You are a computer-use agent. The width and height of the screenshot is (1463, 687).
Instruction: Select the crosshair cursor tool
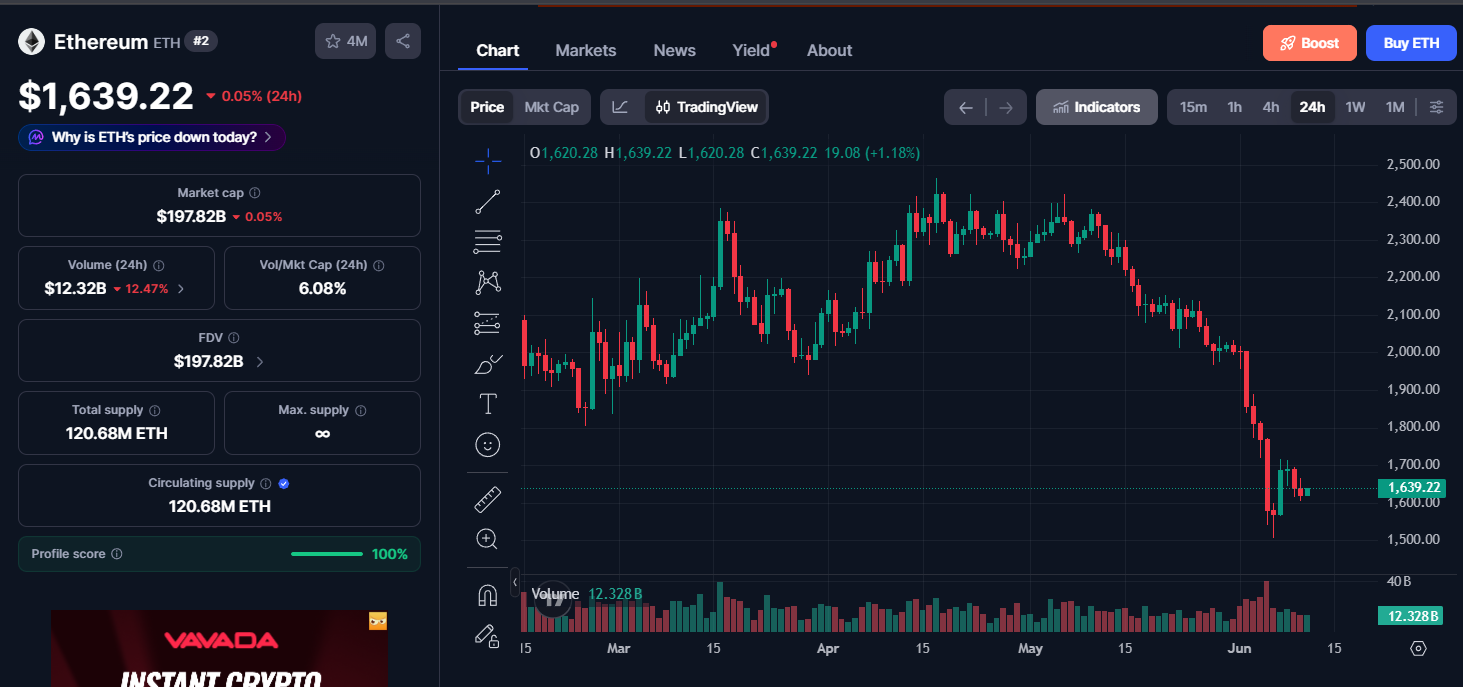(488, 160)
